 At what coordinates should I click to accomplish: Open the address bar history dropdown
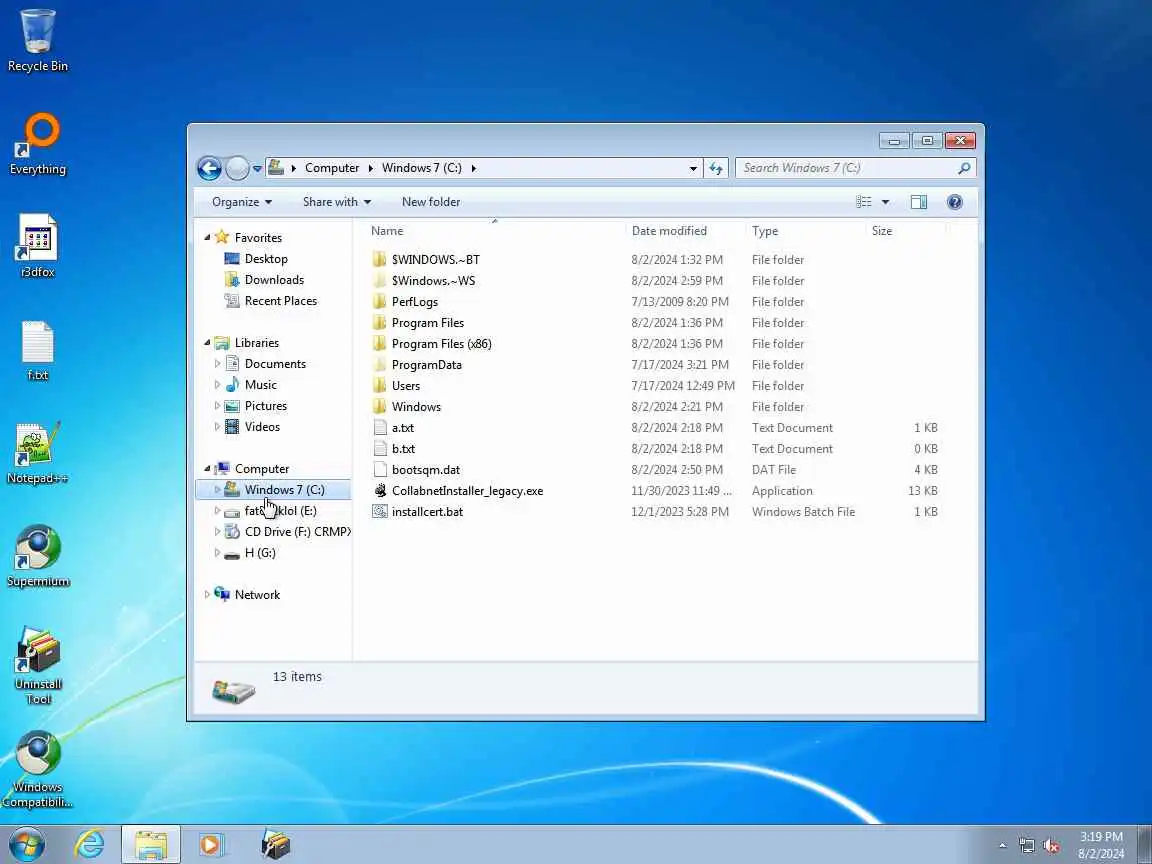point(693,168)
